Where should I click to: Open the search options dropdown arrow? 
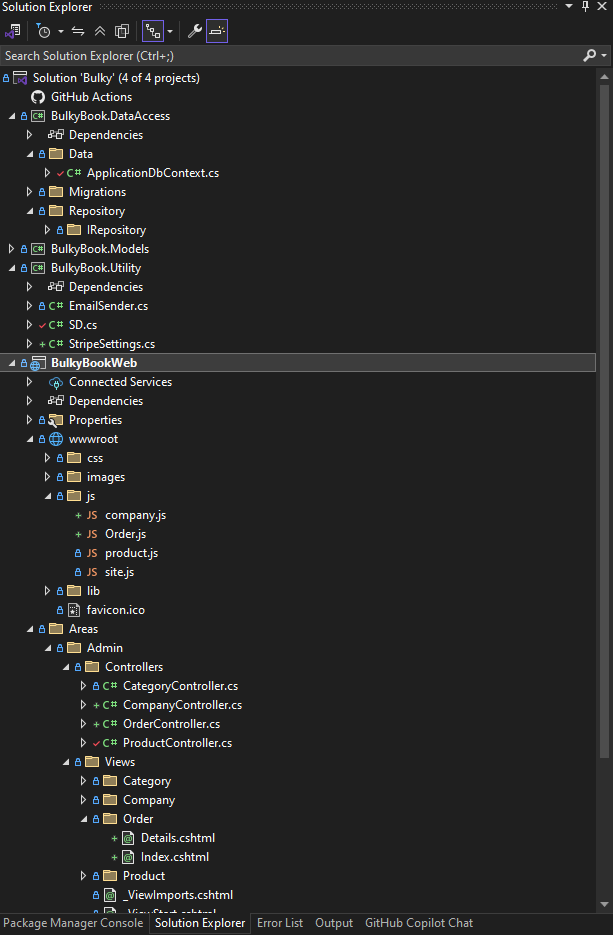click(604, 55)
